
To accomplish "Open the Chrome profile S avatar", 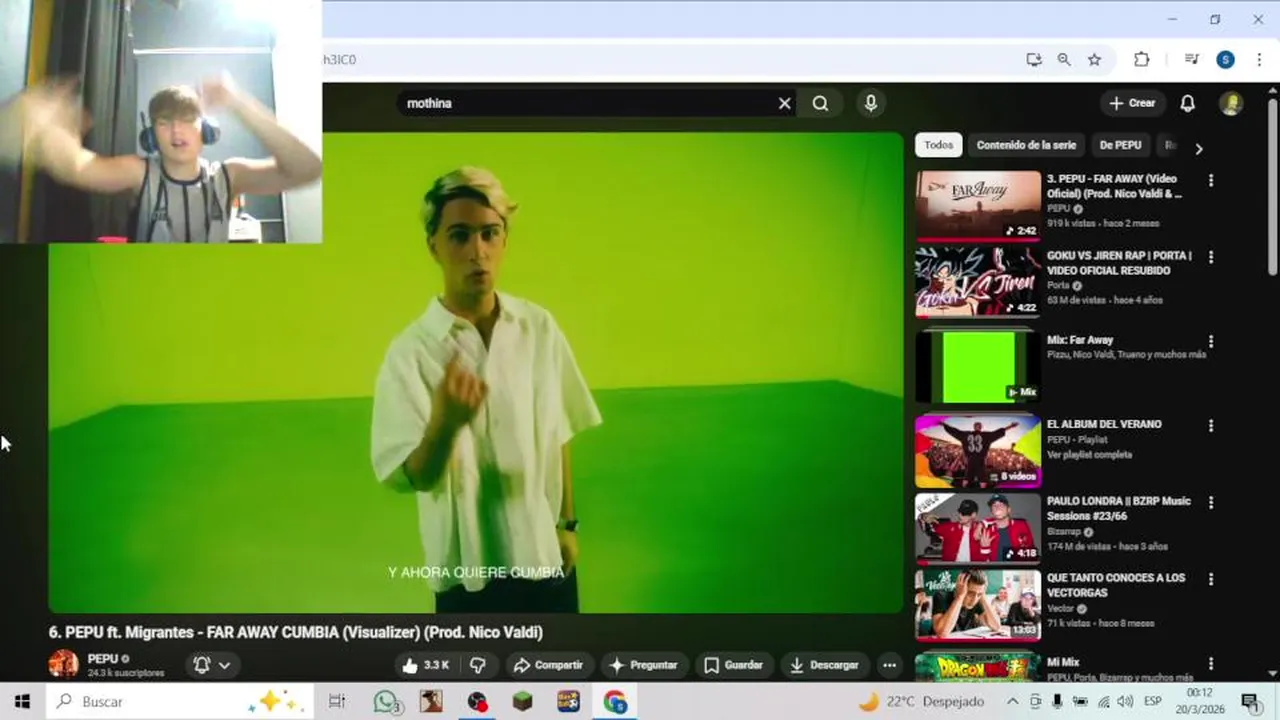I will pos(1225,60).
